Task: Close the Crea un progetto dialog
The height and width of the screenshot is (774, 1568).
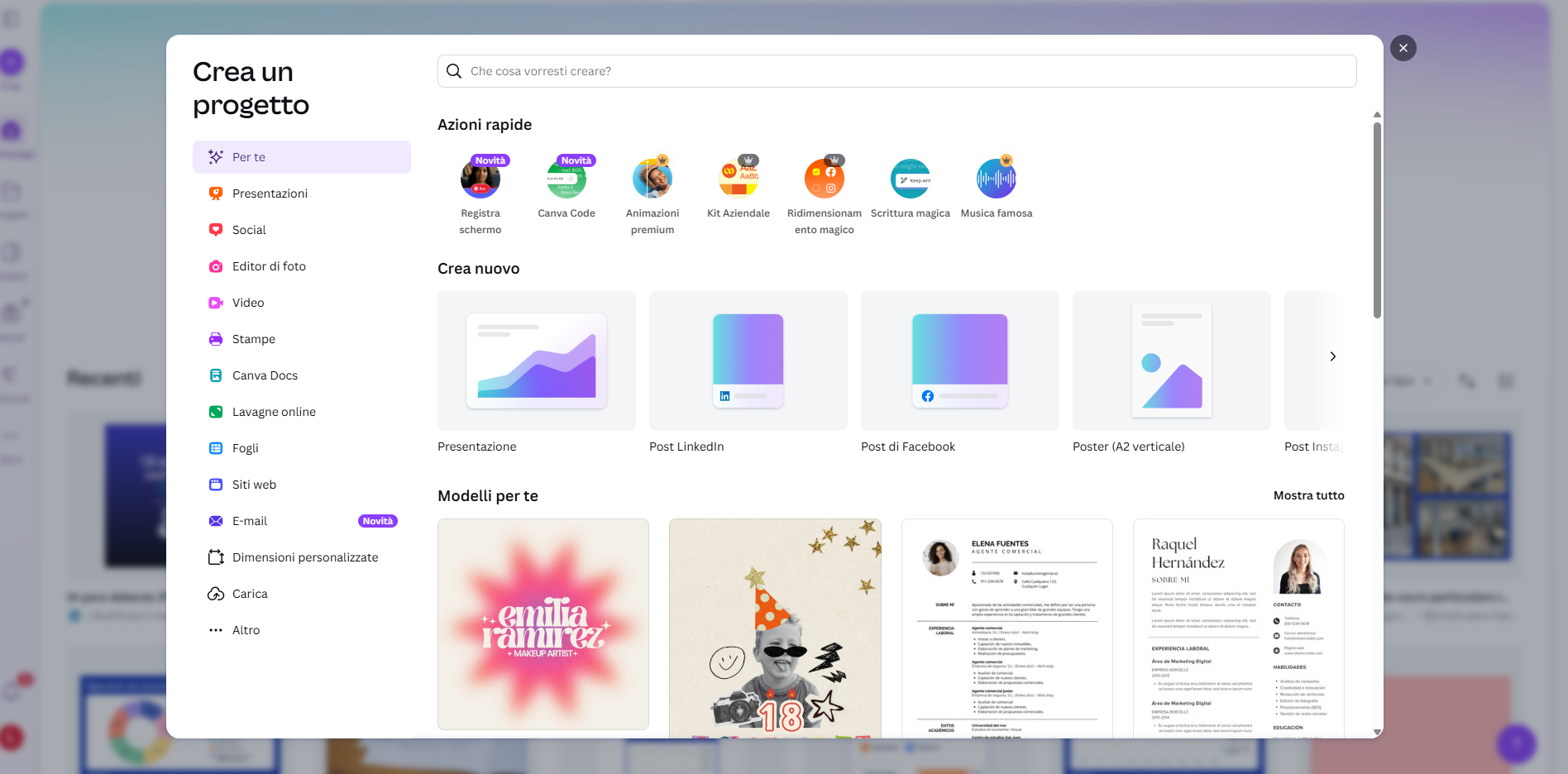Action: (1403, 48)
